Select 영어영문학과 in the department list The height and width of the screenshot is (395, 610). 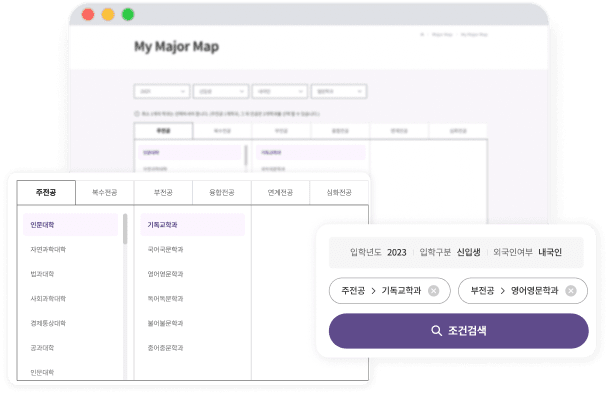pyautogui.click(x=165, y=274)
